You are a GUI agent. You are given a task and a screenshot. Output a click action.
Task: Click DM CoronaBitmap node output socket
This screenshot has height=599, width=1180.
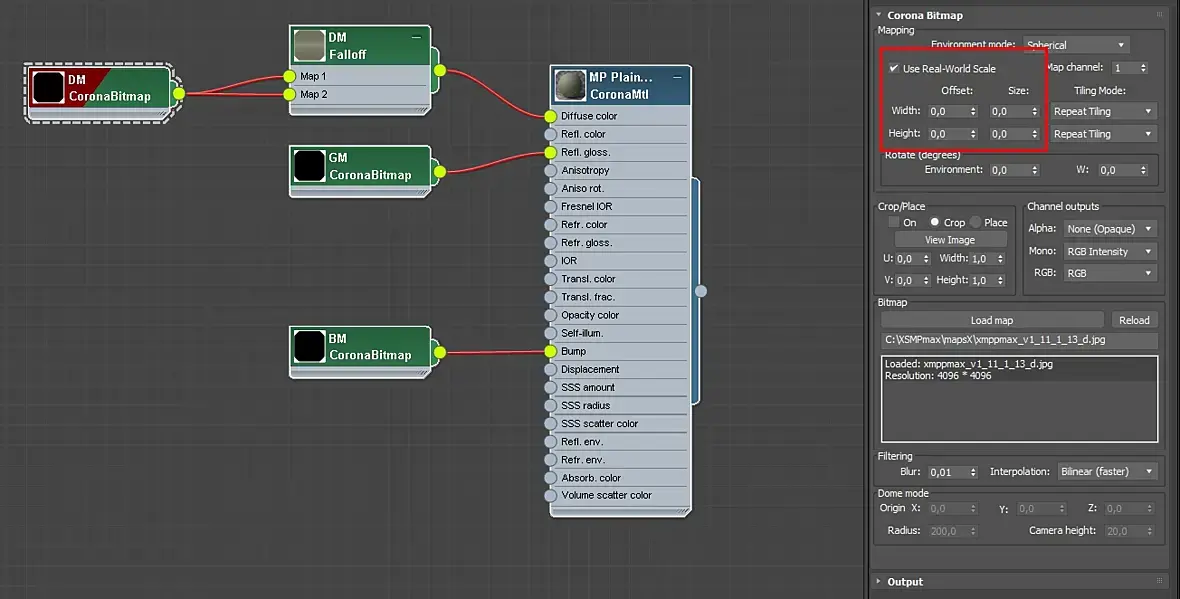pyautogui.click(x=179, y=93)
